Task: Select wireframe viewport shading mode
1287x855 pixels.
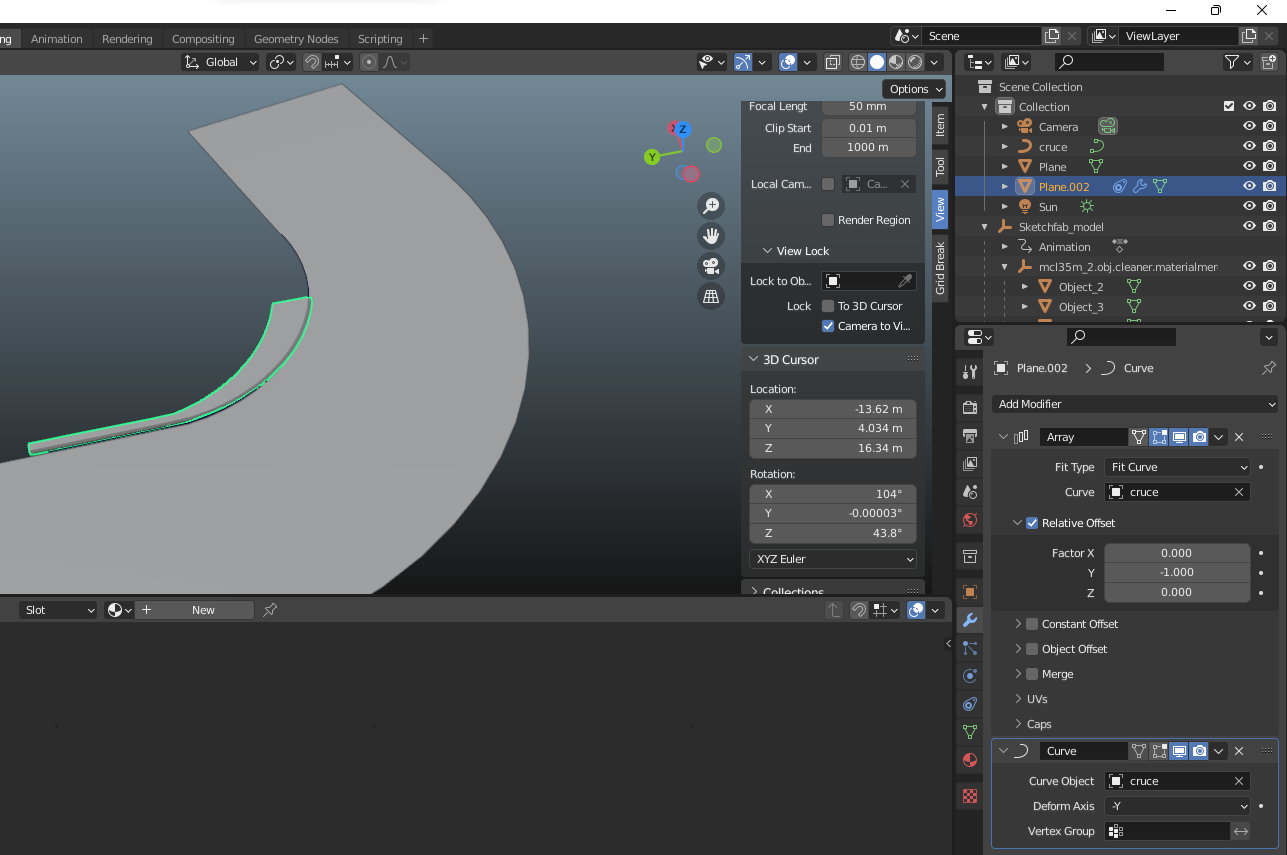Action: pyautogui.click(x=858, y=62)
